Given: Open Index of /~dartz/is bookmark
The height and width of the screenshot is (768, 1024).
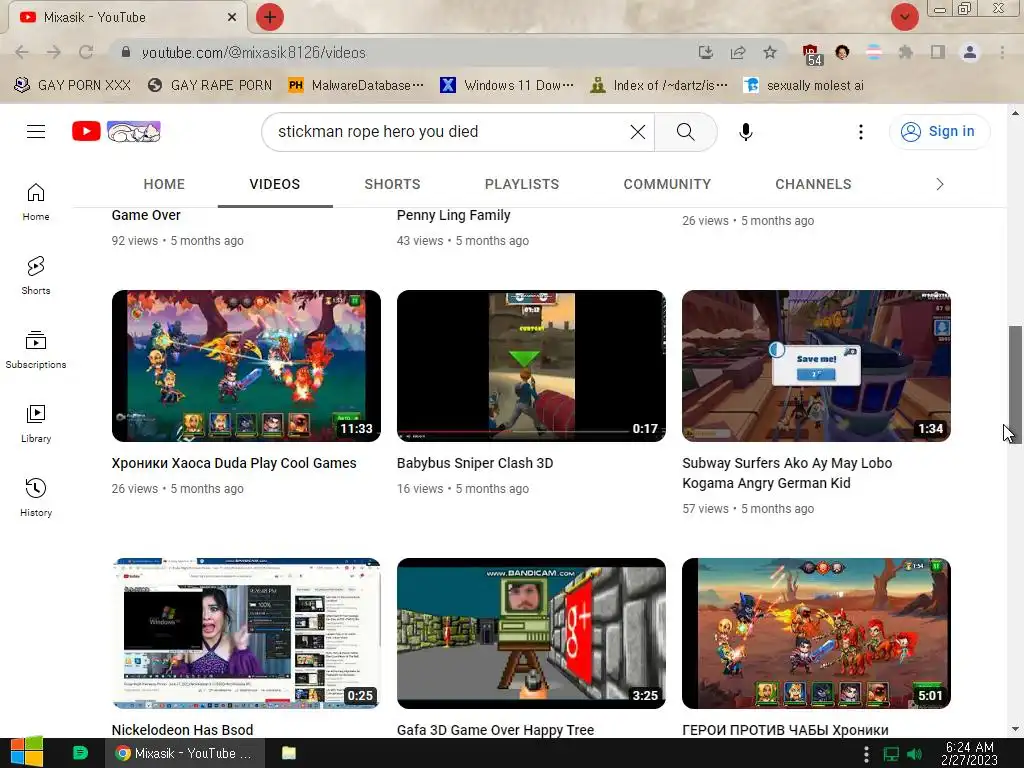Looking at the screenshot, I should [x=659, y=86].
